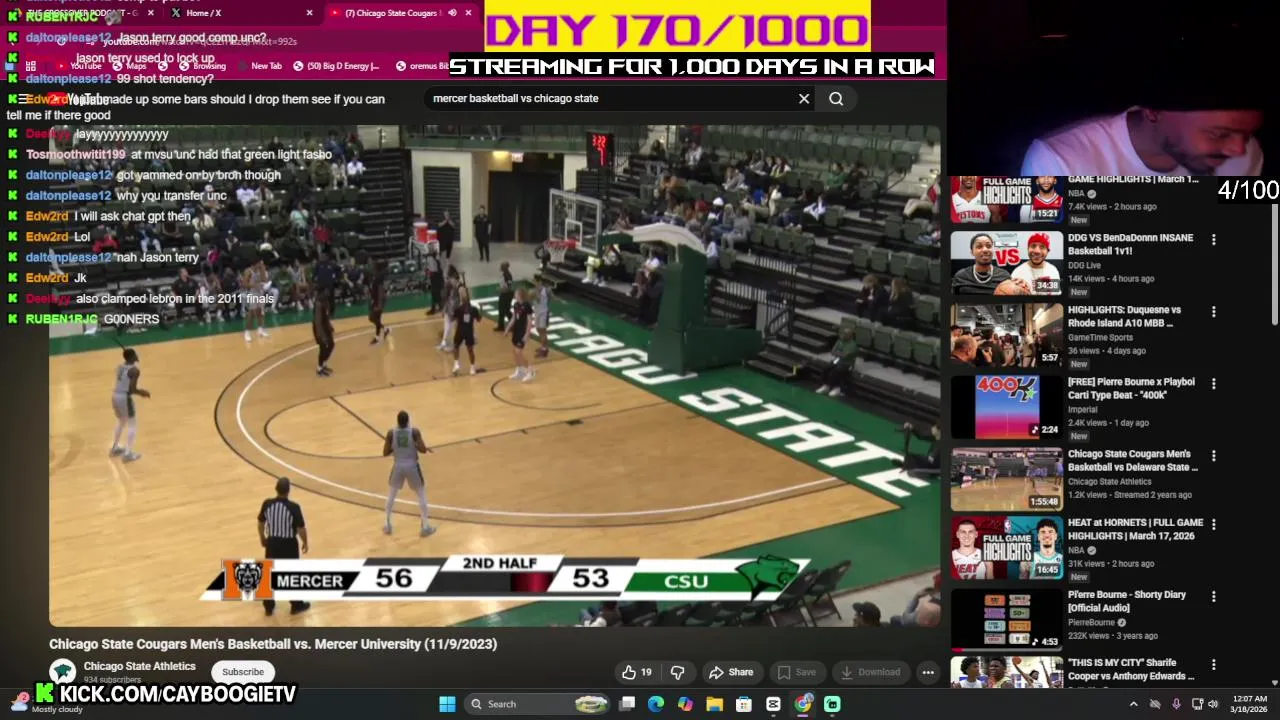The width and height of the screenshot is (1280, 720).
Task: Open the clock showing 12:07 AM
Action: (1250, 704)
